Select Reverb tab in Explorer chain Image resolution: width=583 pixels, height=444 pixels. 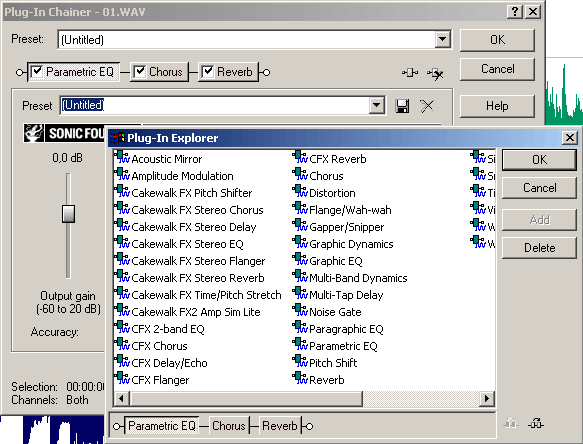click(280, 426)
